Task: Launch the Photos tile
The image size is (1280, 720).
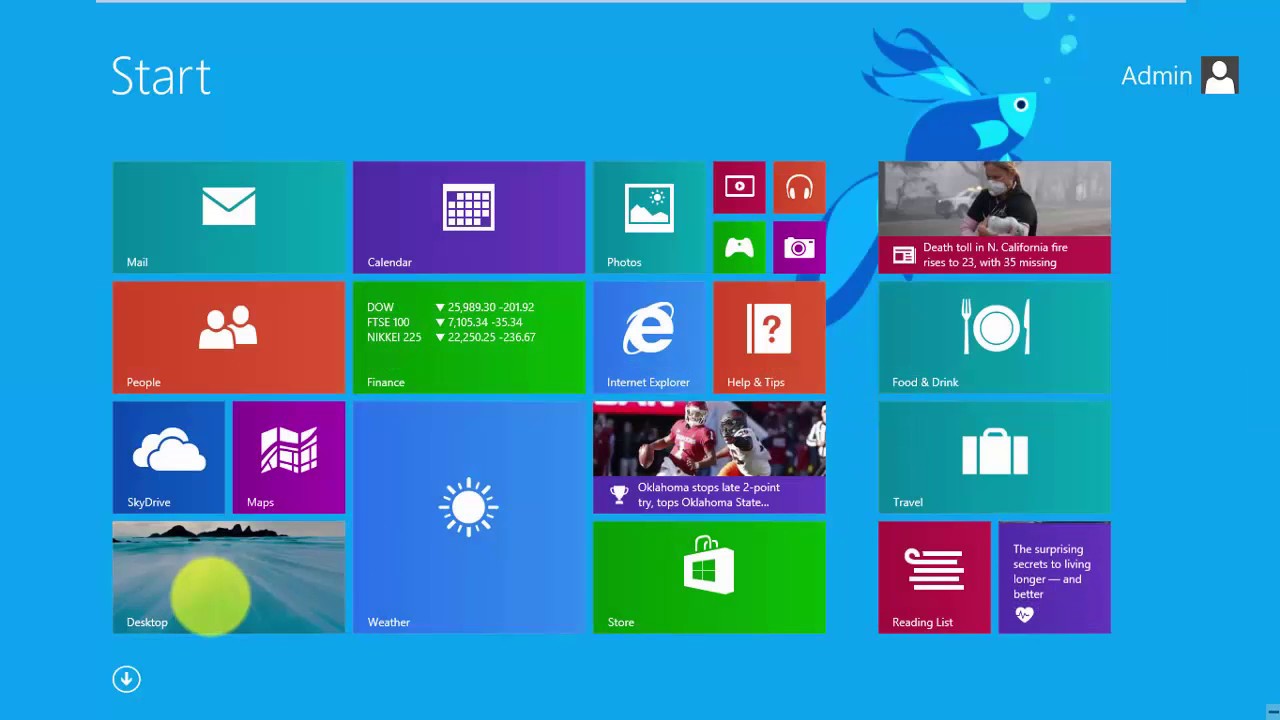Action: pos(649,217)
